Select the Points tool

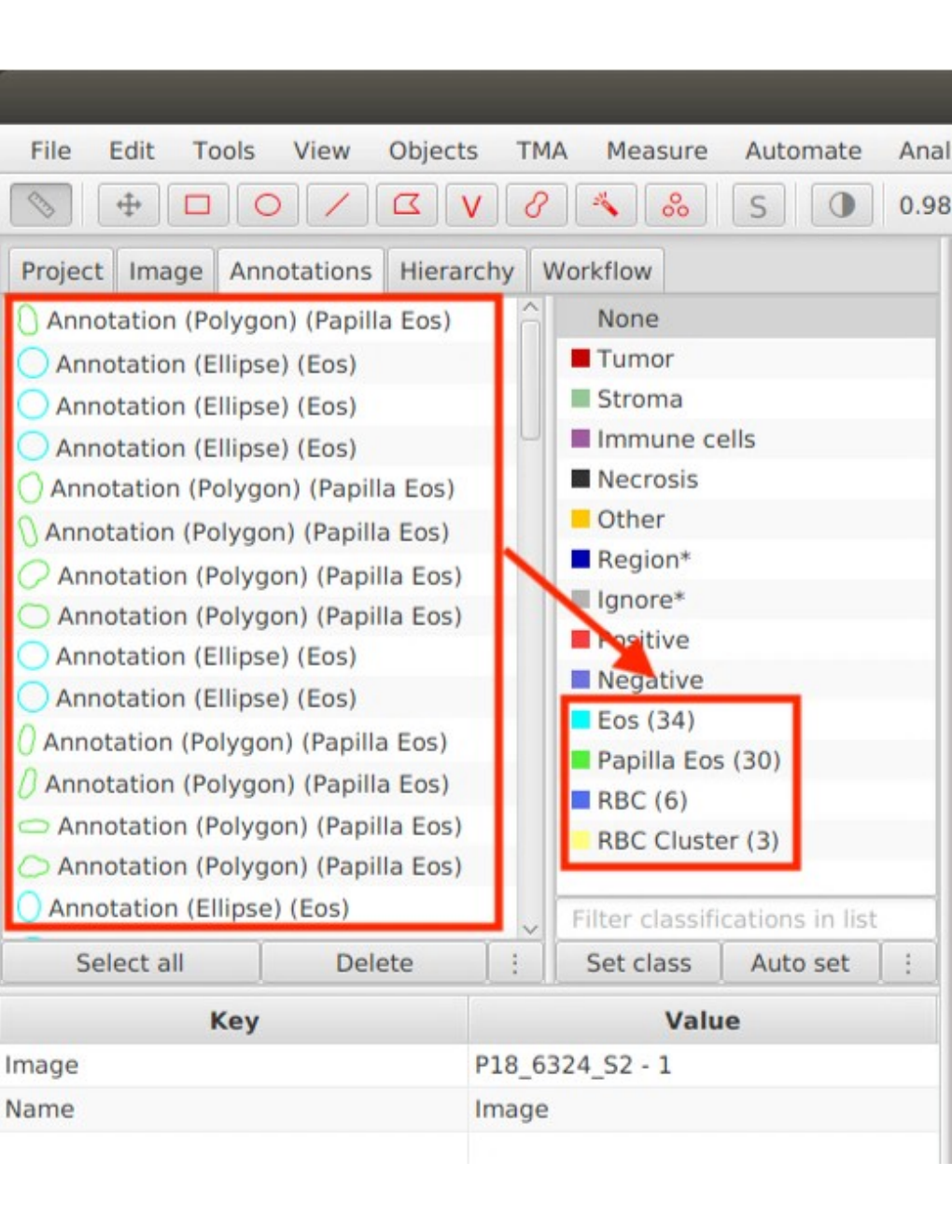click(x=675, y=204)
